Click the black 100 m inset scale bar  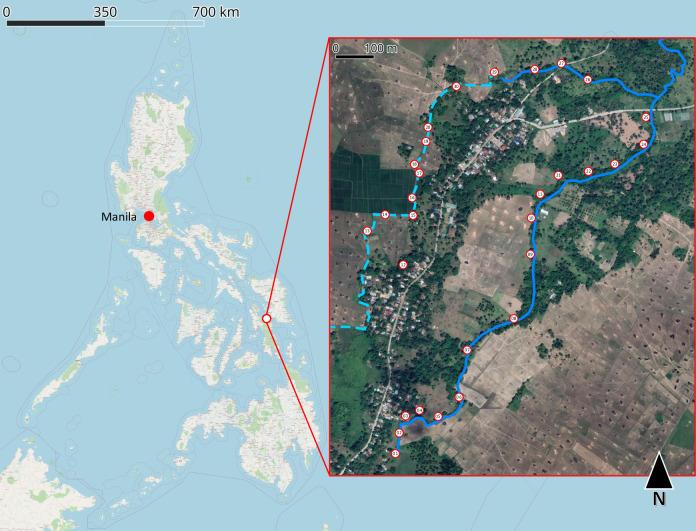point(354,56)
